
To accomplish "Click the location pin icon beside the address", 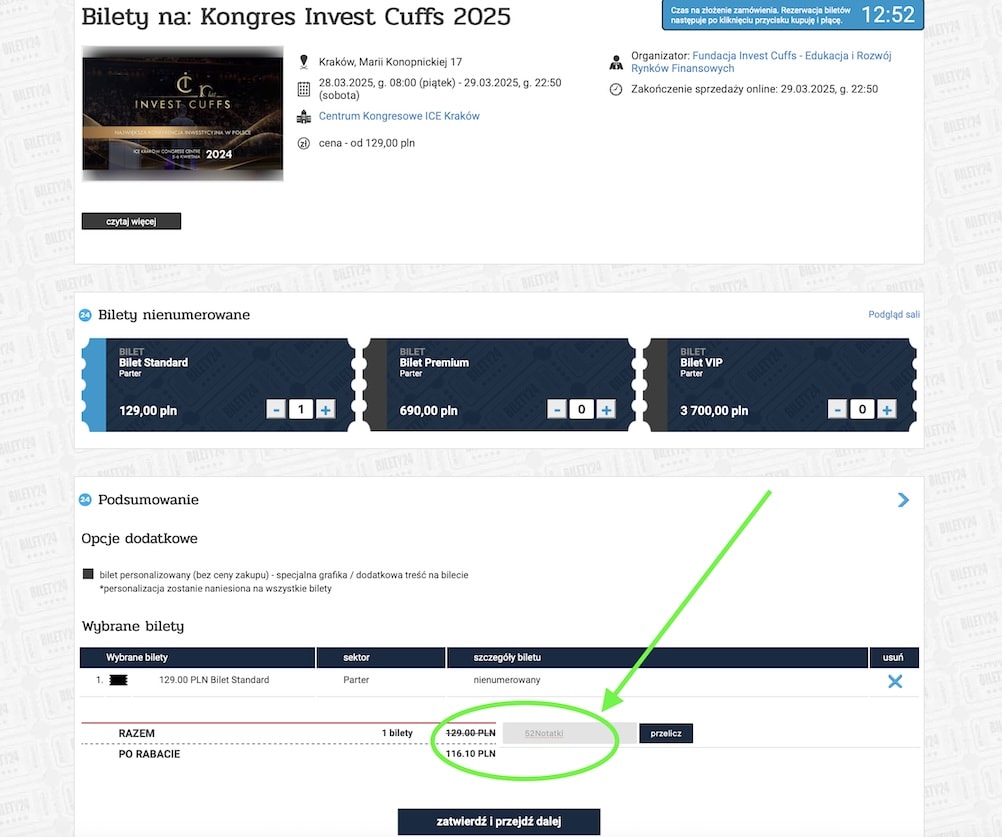I will tap(304, 62).
